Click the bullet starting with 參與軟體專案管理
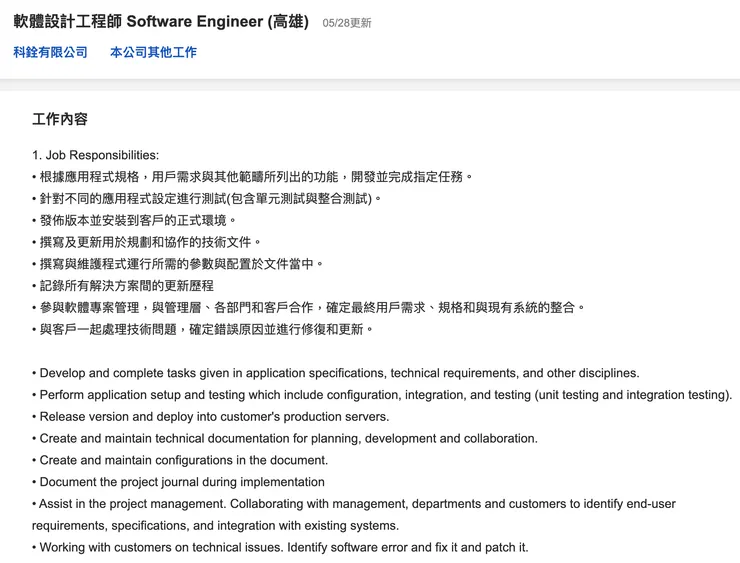This screenshot has width=740, height=563. 308,308
